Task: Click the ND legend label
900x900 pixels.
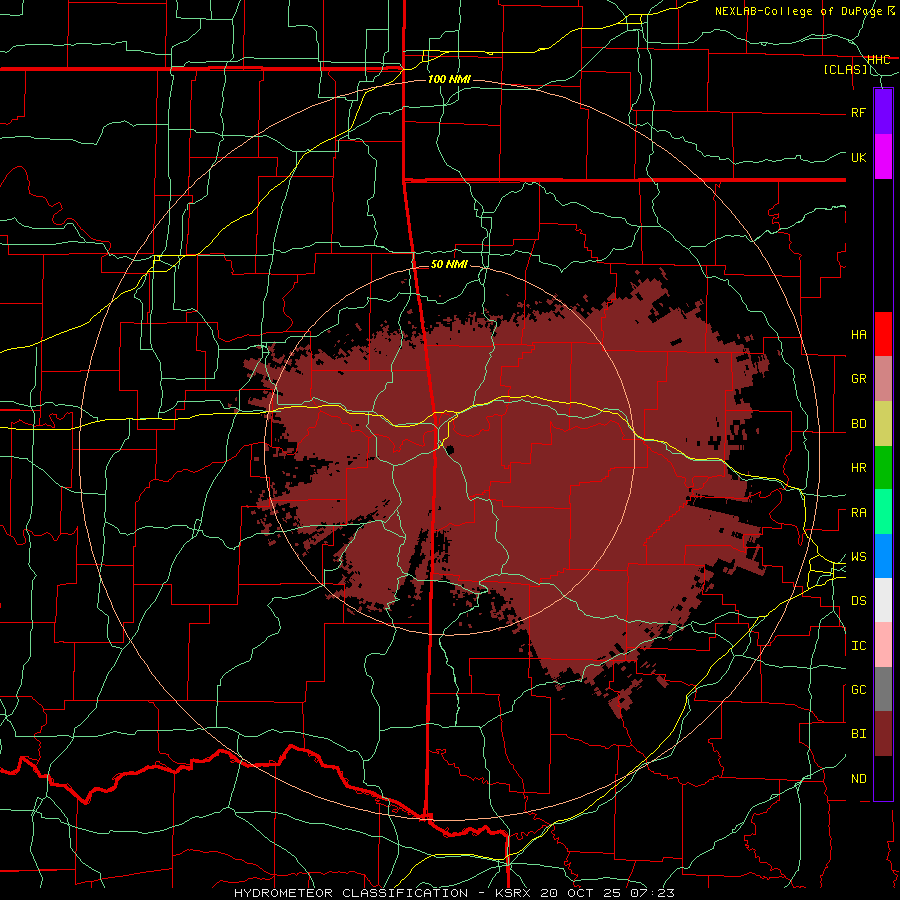Action: click(x=858, y=779)
